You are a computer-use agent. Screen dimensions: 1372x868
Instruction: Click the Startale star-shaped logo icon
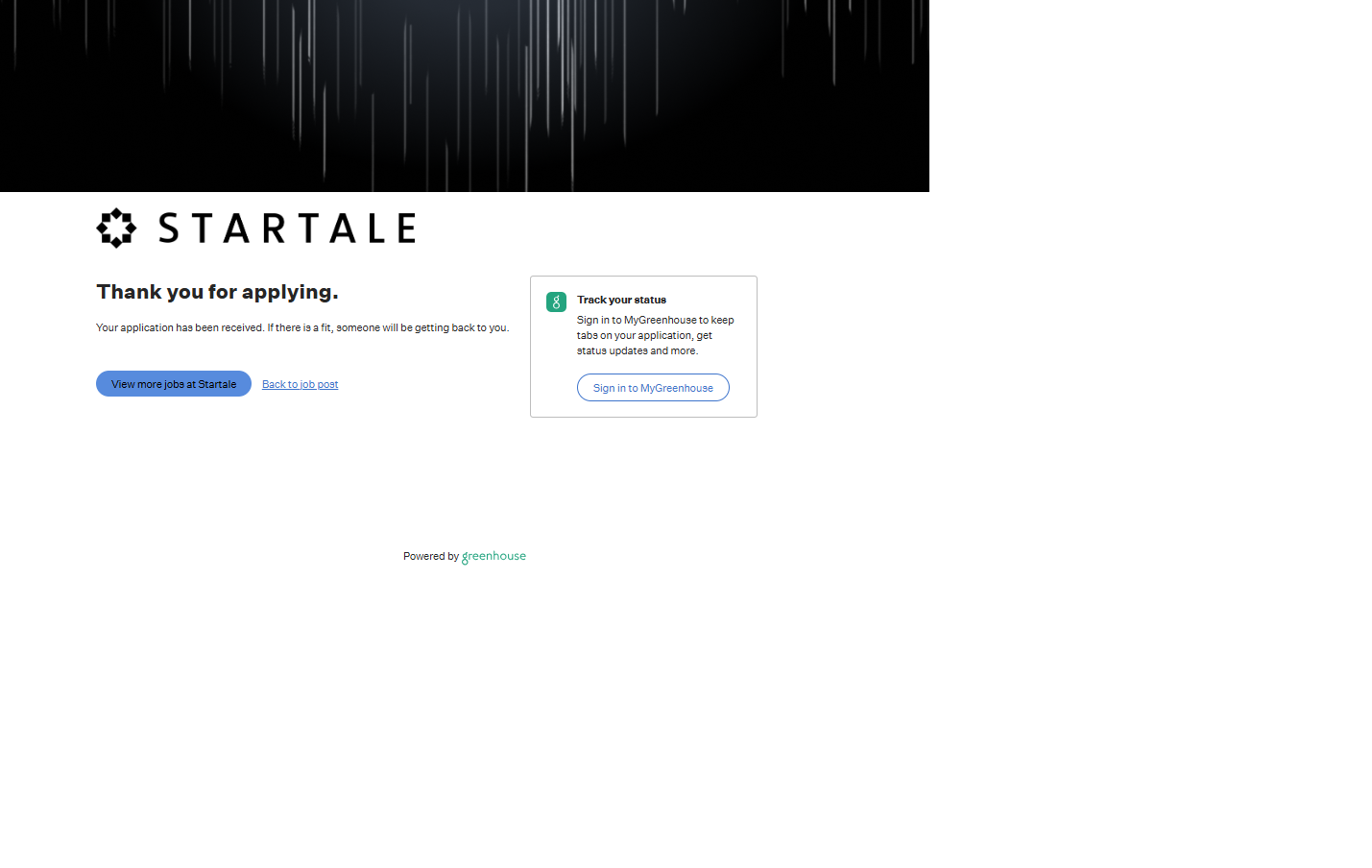(116, 229)
